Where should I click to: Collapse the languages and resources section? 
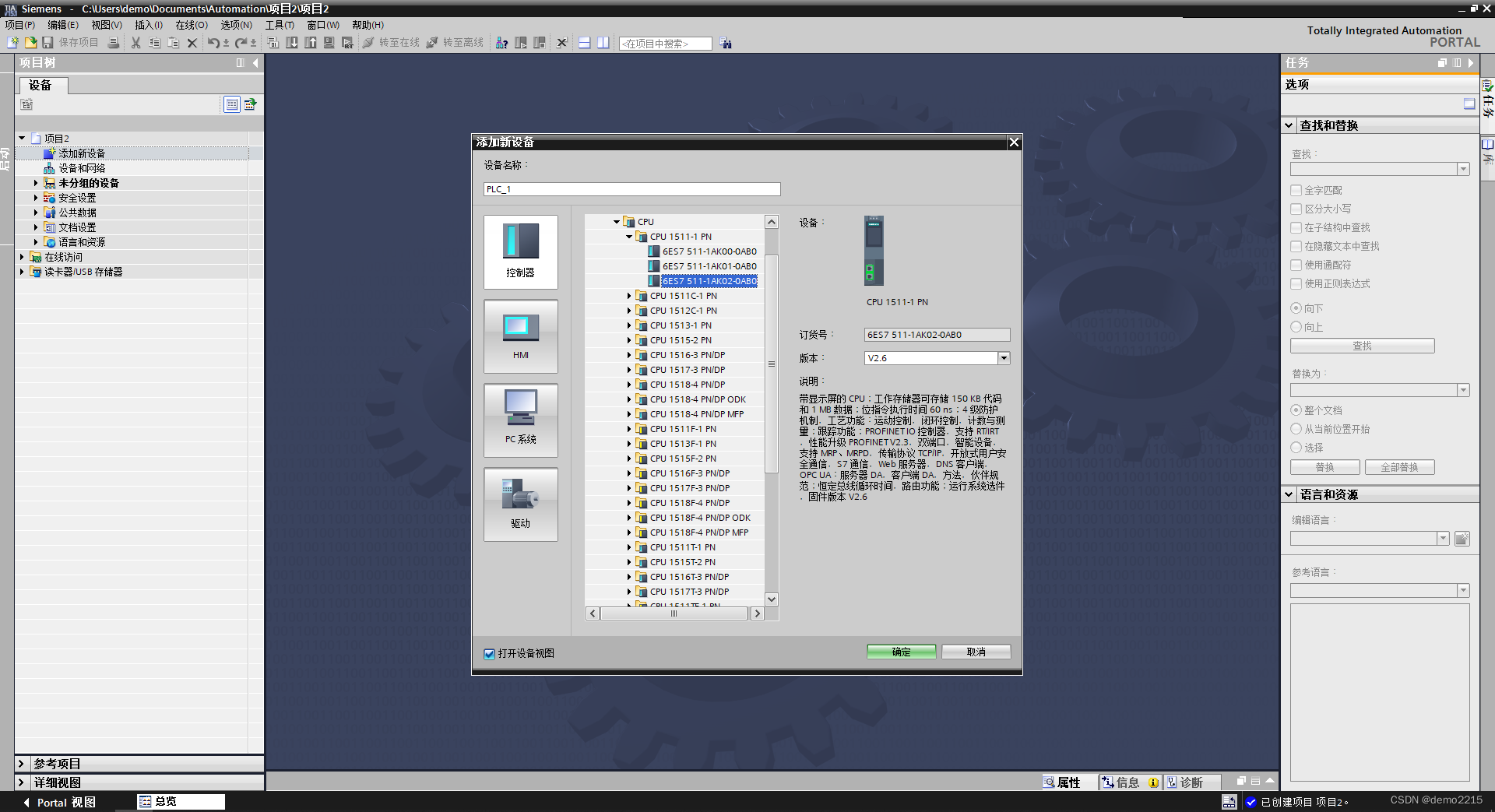[1289, 494]
